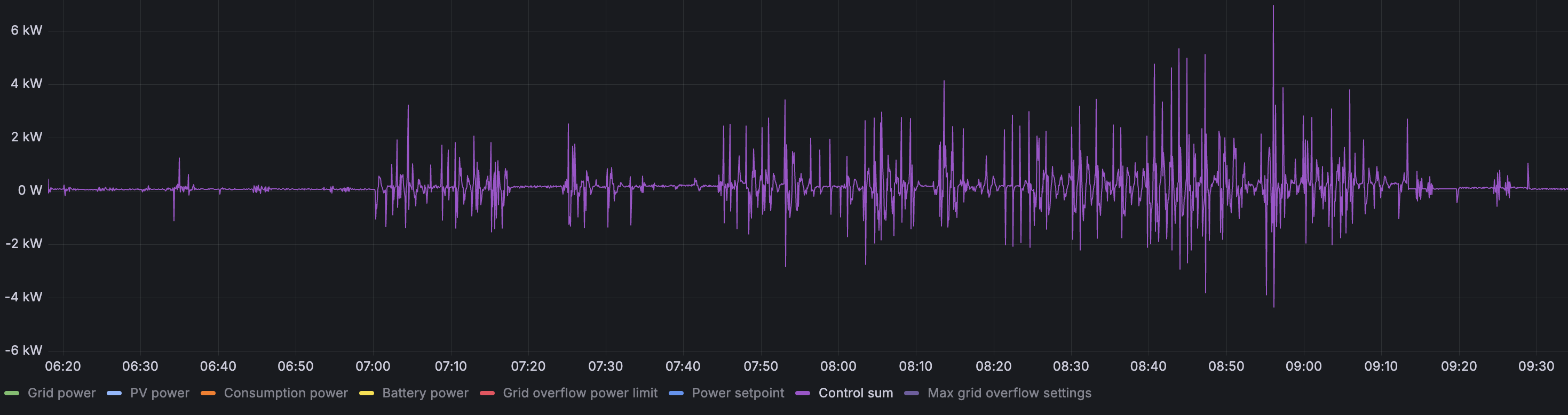Click the -6 kW y-axis label
Screen dimensions: 1568x415
23,350
